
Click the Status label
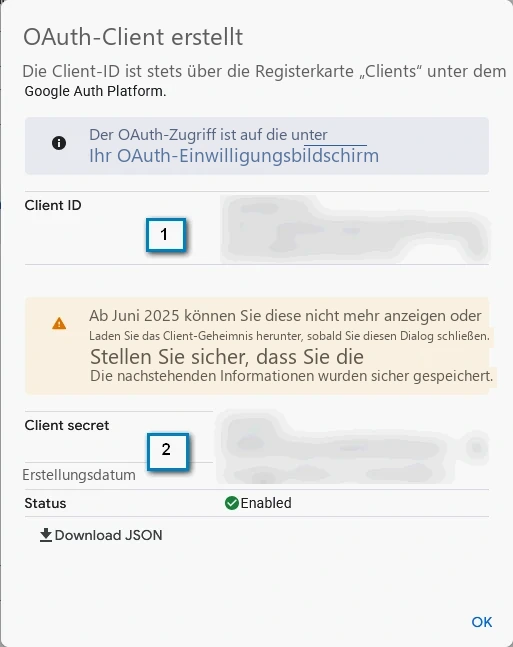45,503
